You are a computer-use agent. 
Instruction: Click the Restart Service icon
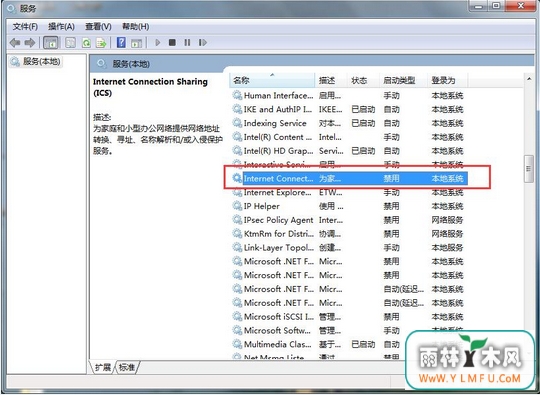202,43
